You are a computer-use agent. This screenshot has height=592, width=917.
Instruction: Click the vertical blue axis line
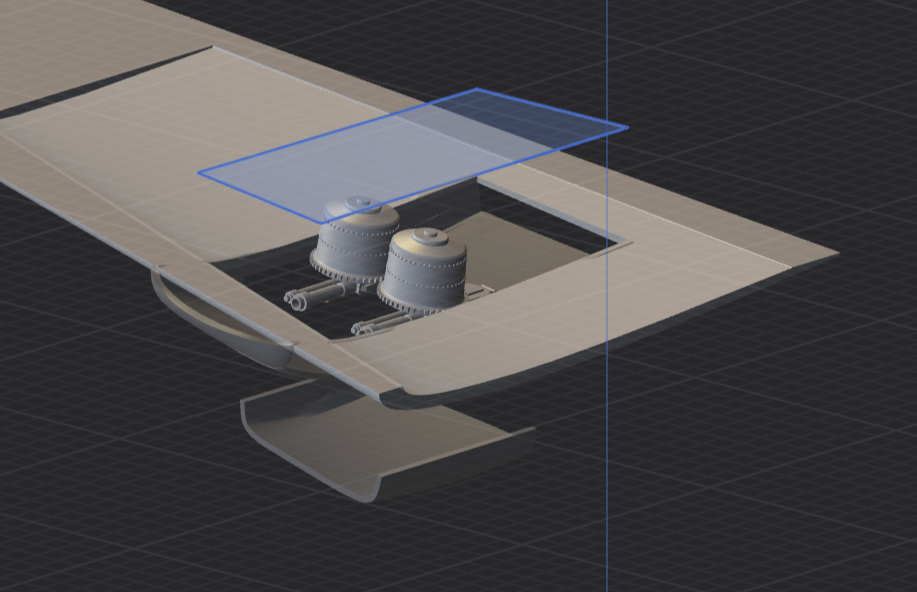pyautogui.click(x=606, y=450)
